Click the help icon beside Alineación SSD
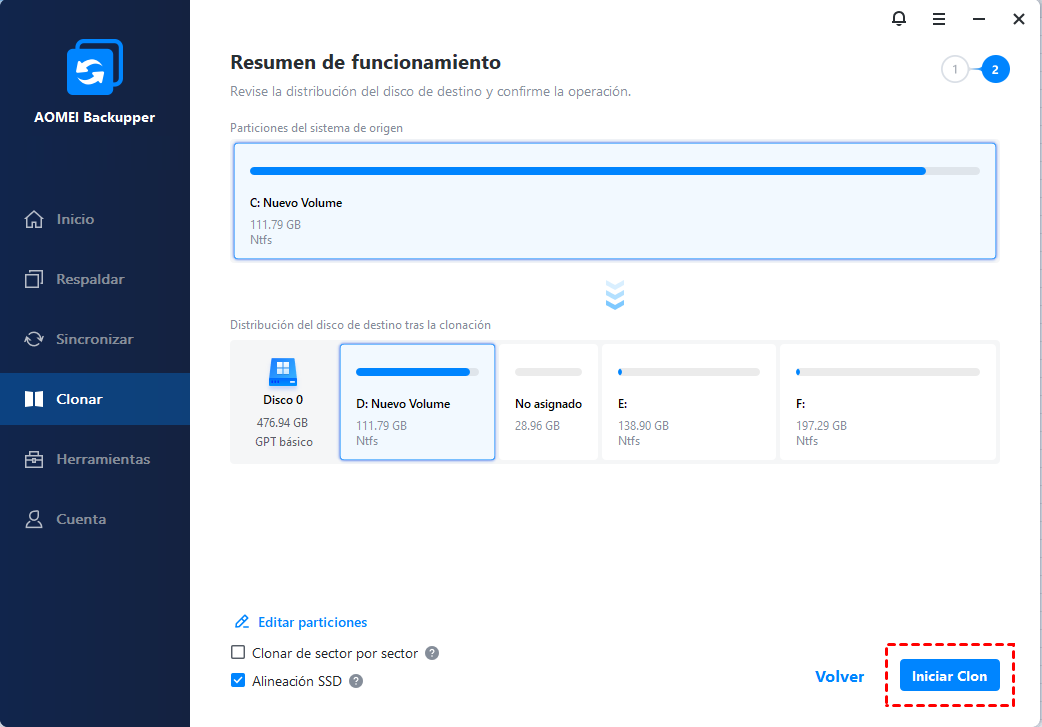 point(356,681)
